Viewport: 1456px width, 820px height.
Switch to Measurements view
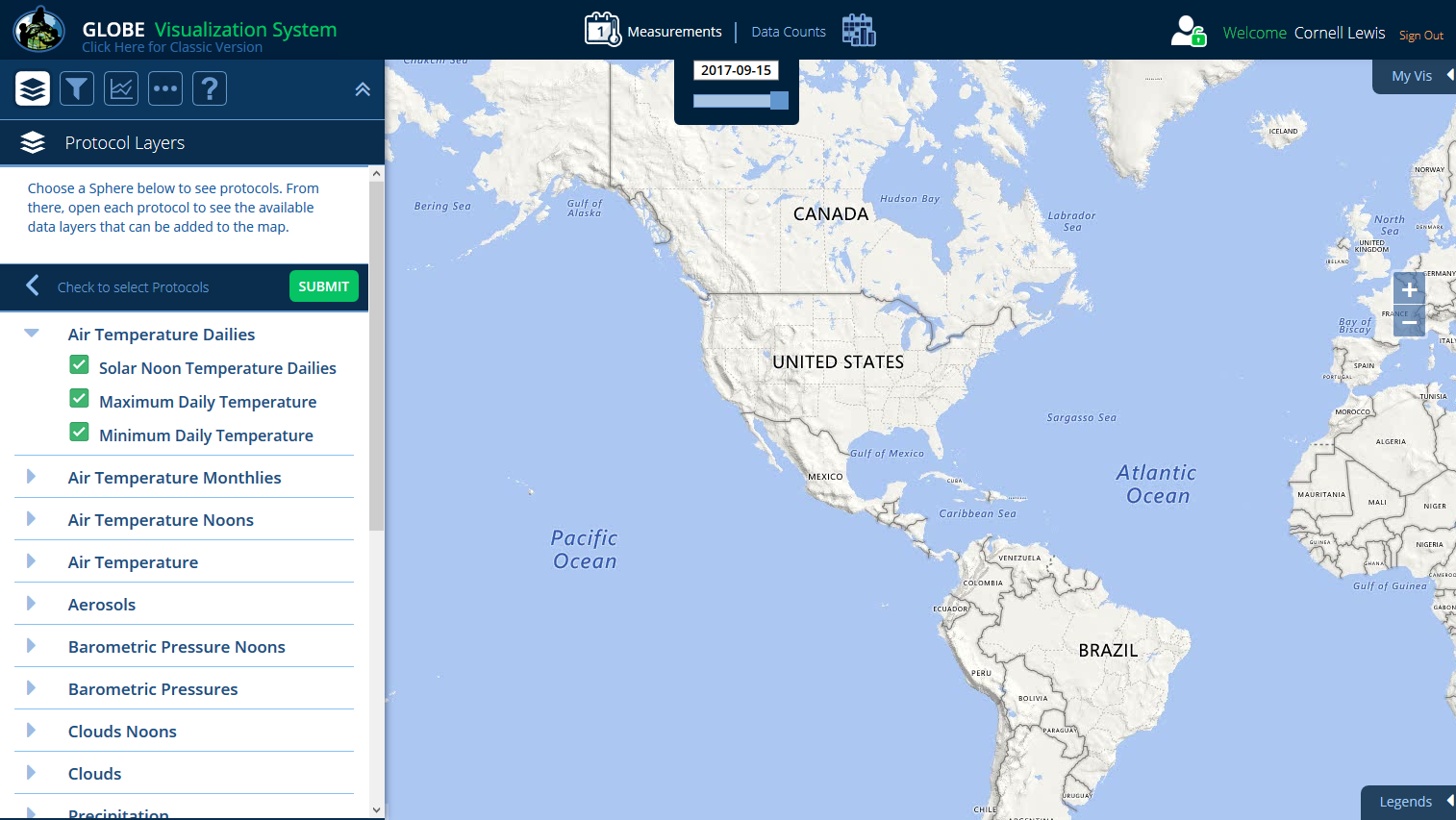coord(674,32)
